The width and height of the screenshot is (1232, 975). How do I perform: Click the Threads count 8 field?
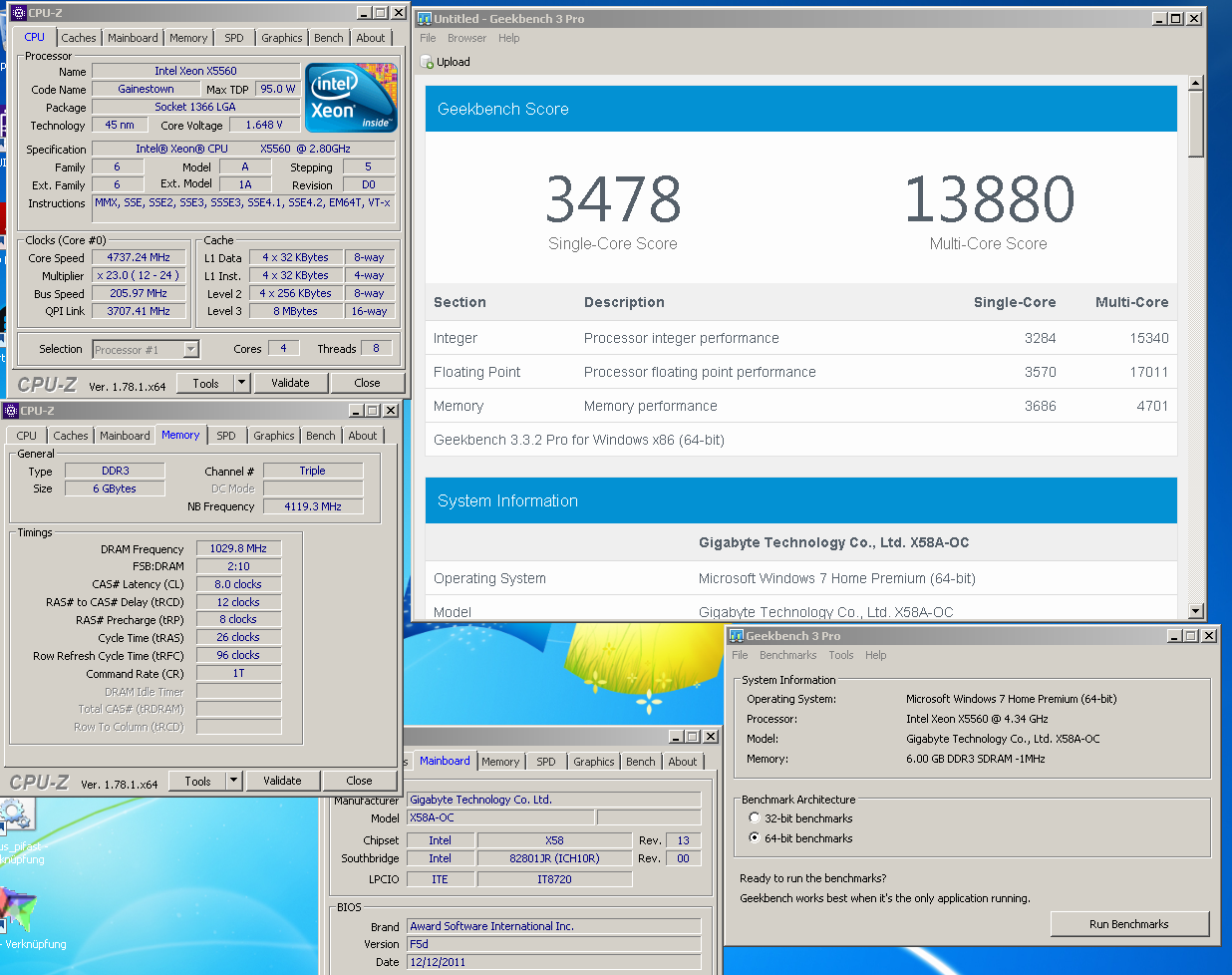(x=376, y=349)
